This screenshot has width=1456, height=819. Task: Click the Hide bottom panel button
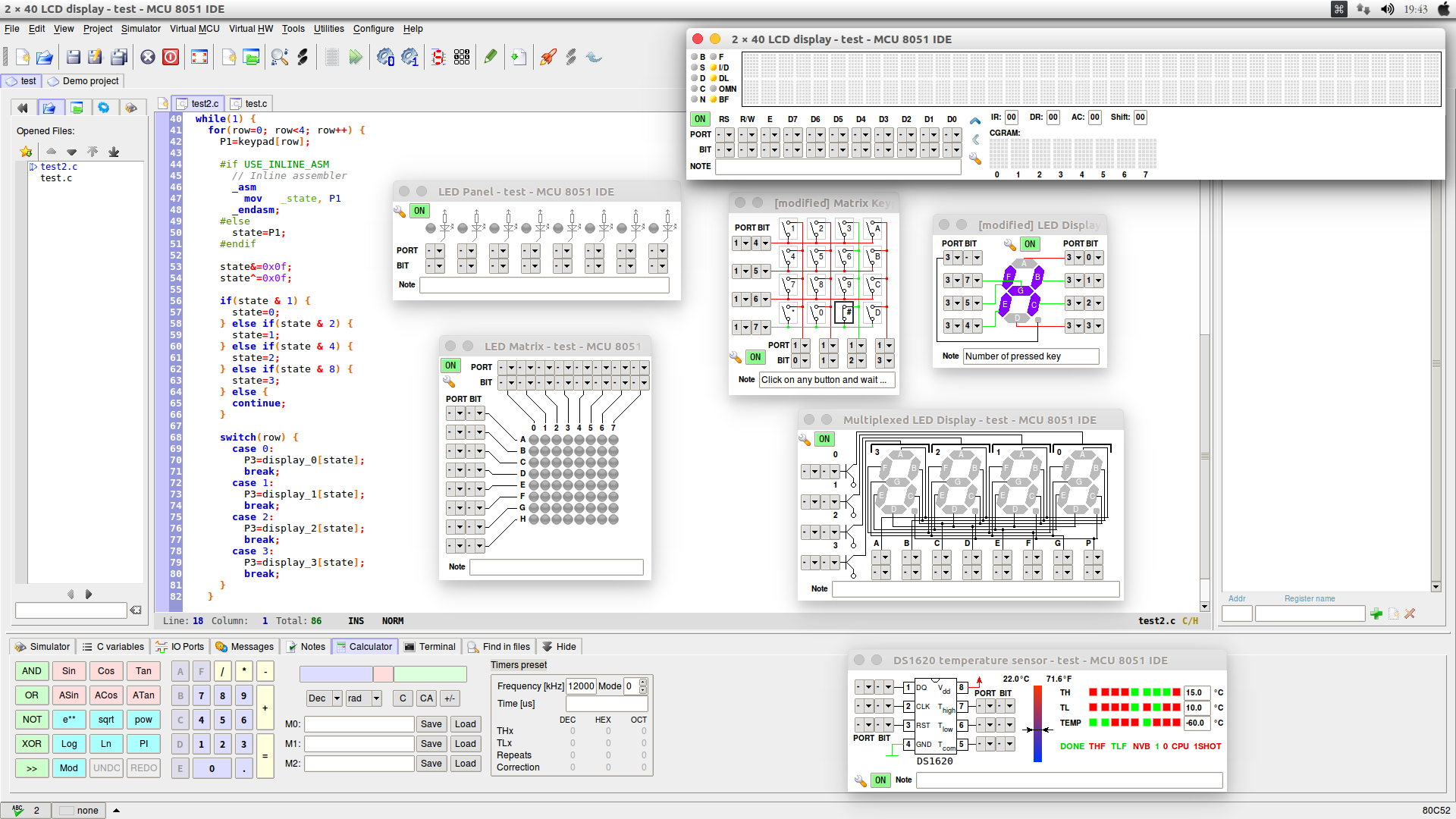tap(559, 647)
